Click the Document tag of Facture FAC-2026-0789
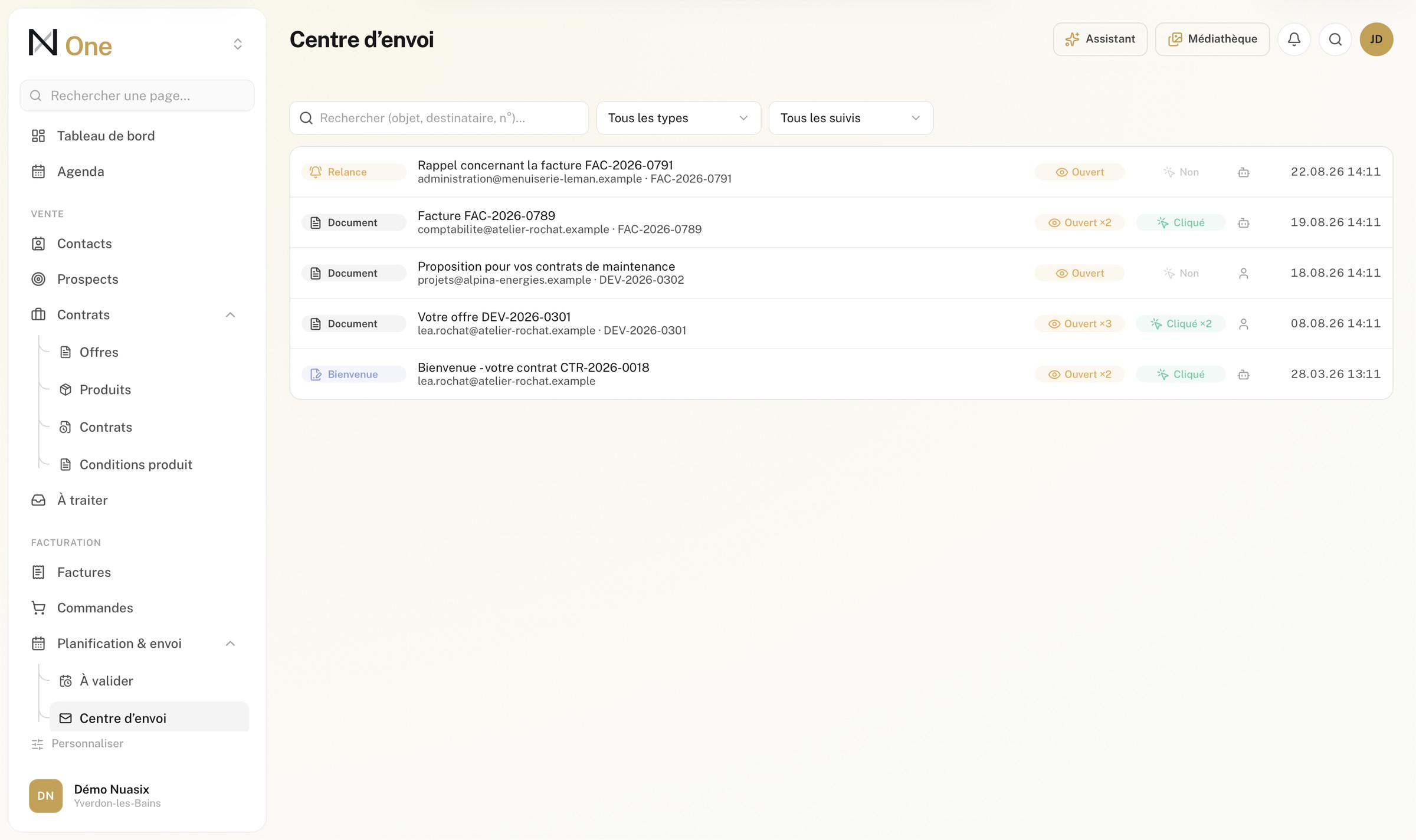The width and height of the screenshot is (1416, 840). 353,222
